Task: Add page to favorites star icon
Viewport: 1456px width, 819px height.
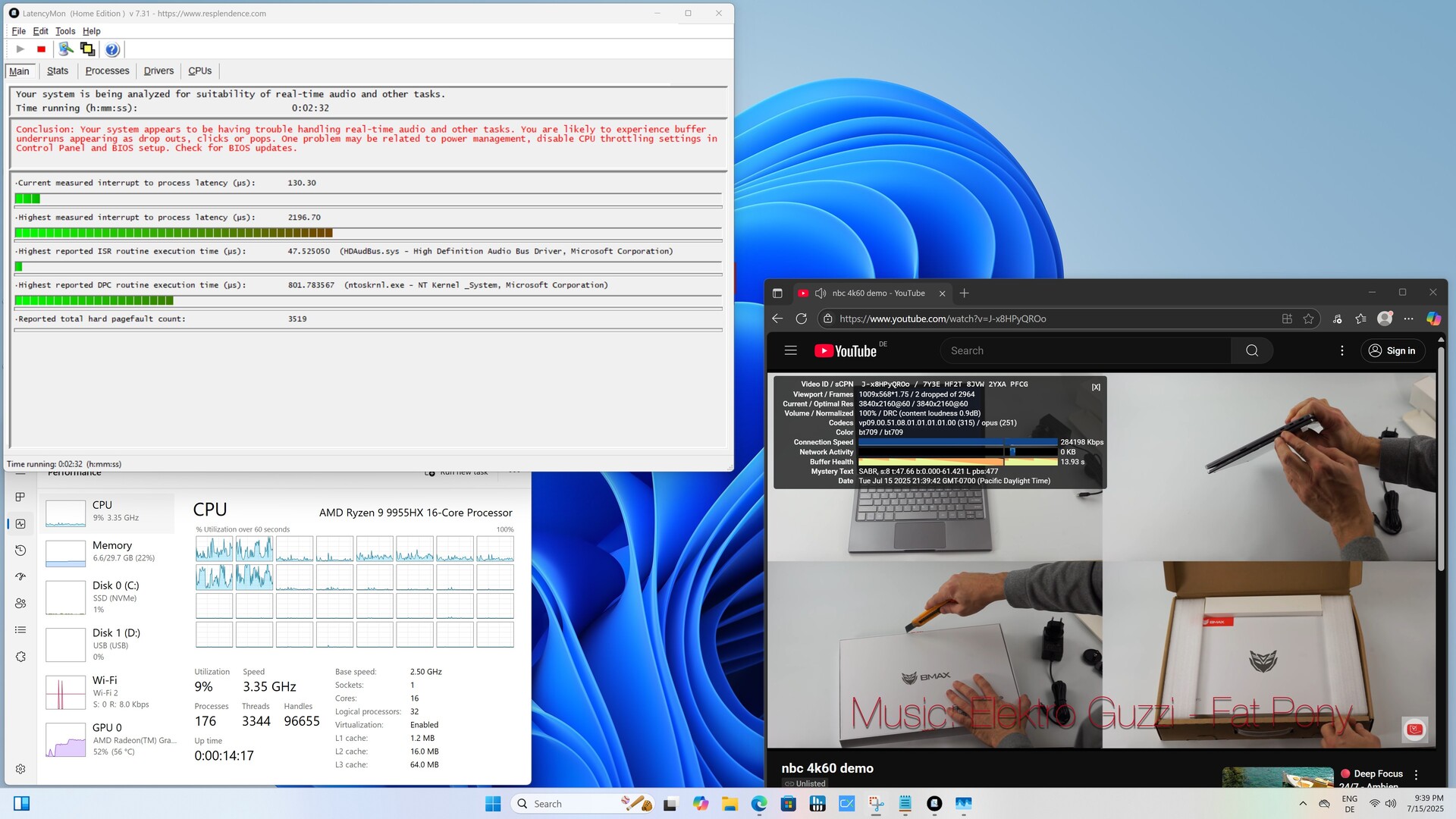Action: click(1308, 318)
